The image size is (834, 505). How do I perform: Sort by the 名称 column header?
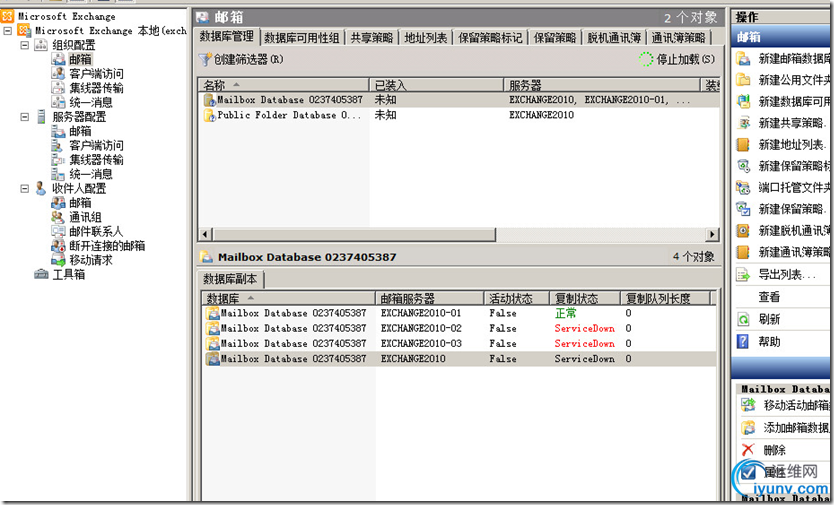pos(284,85)
